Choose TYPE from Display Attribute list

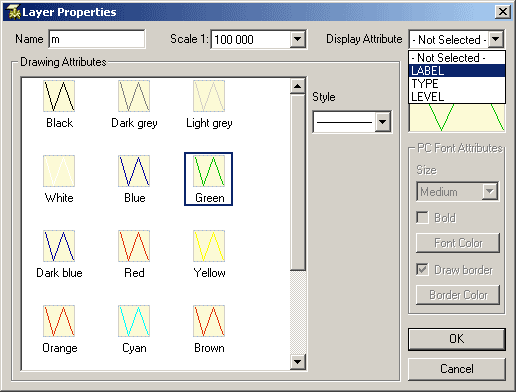[457, 84]
